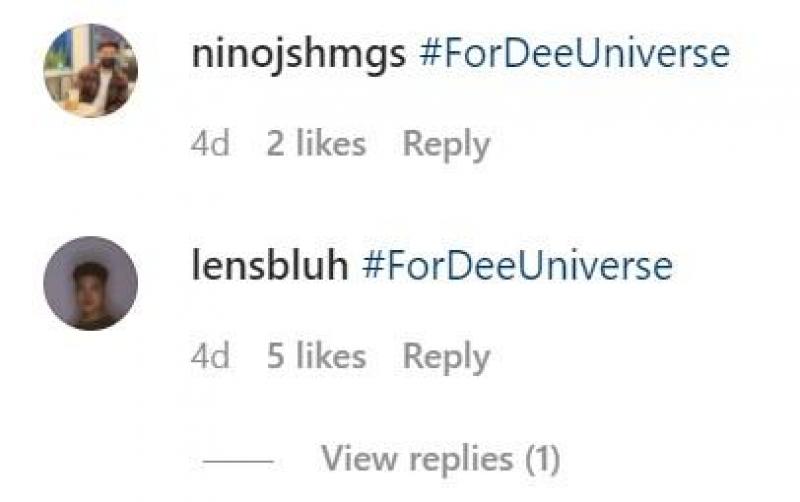The width and height of the screenshot is (800, 502).
Task: View the 5 likes on lensbluh comment
Action: (x=316, y=357)
